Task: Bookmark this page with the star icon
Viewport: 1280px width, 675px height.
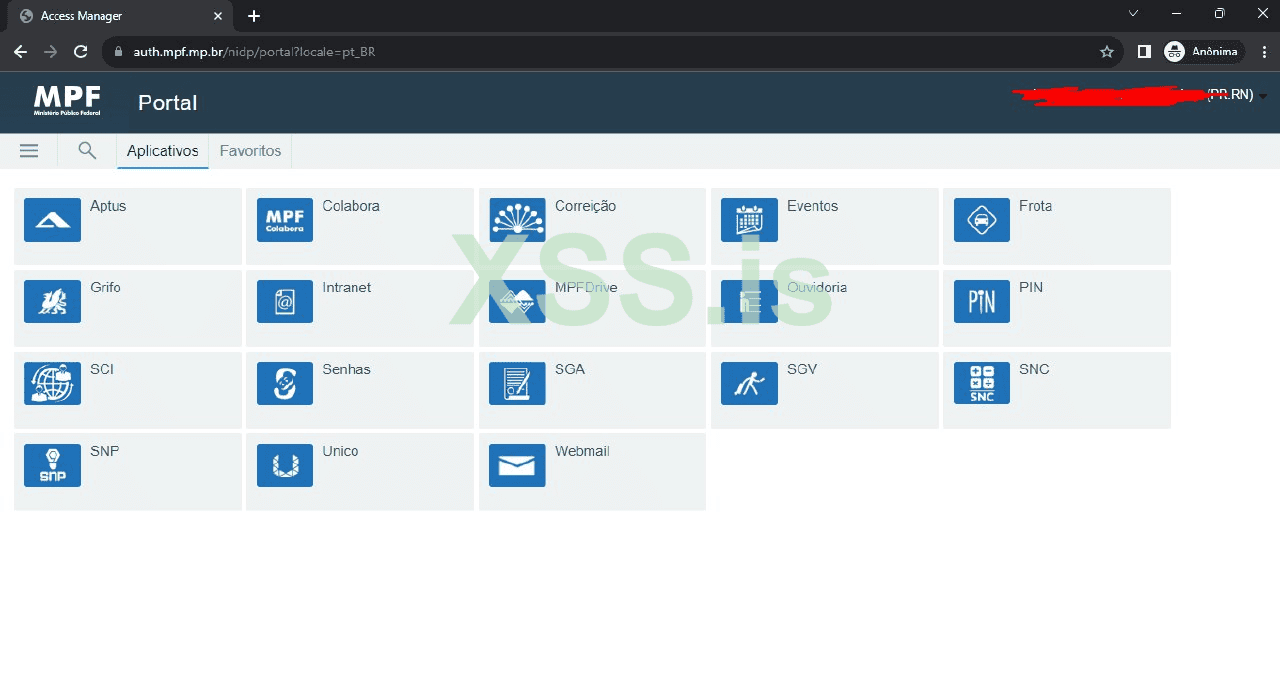Action: tap(1107, 52)
